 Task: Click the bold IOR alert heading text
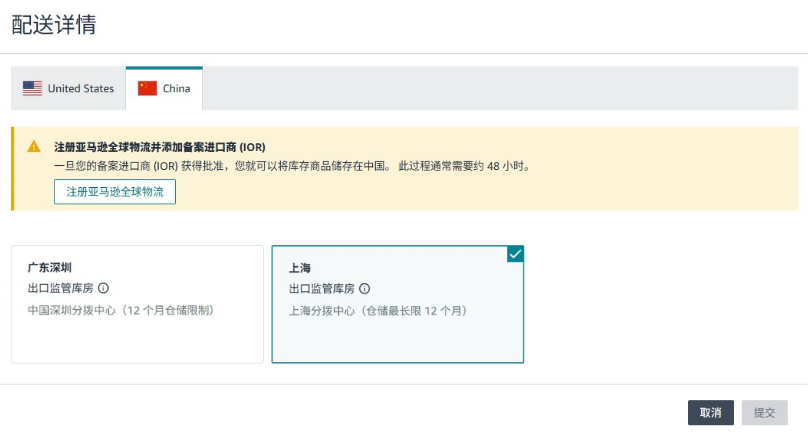[160, 147]
